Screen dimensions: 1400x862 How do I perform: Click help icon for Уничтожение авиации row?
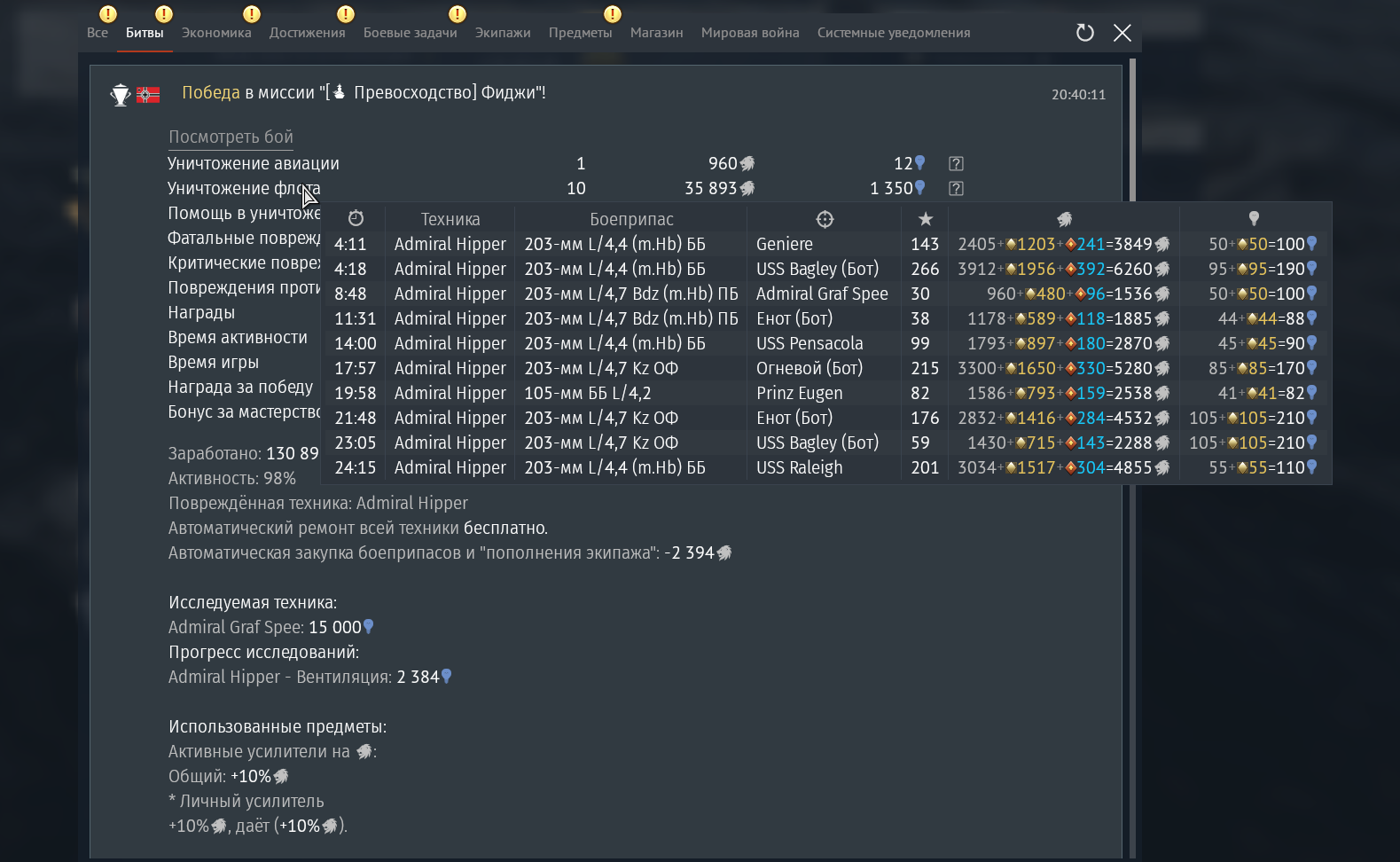(956, 163)
